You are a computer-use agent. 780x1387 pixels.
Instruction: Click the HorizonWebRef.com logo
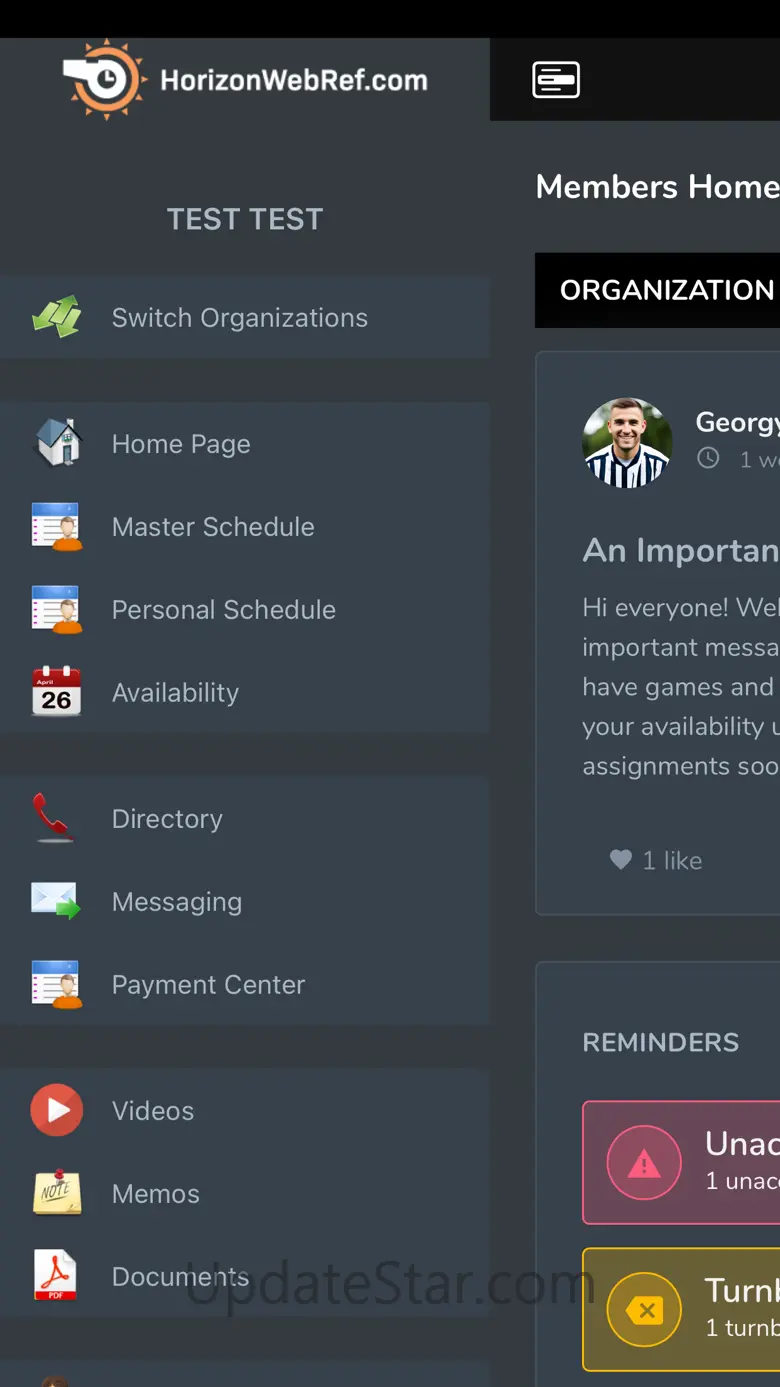click(x=245, y=80)
